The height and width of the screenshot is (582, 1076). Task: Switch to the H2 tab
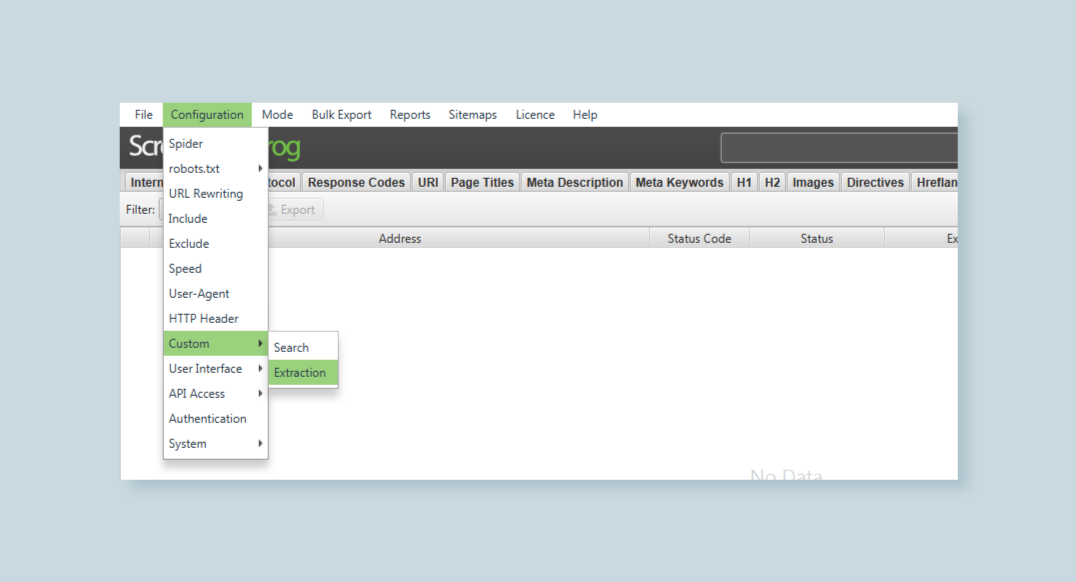(x=772, y=183)
